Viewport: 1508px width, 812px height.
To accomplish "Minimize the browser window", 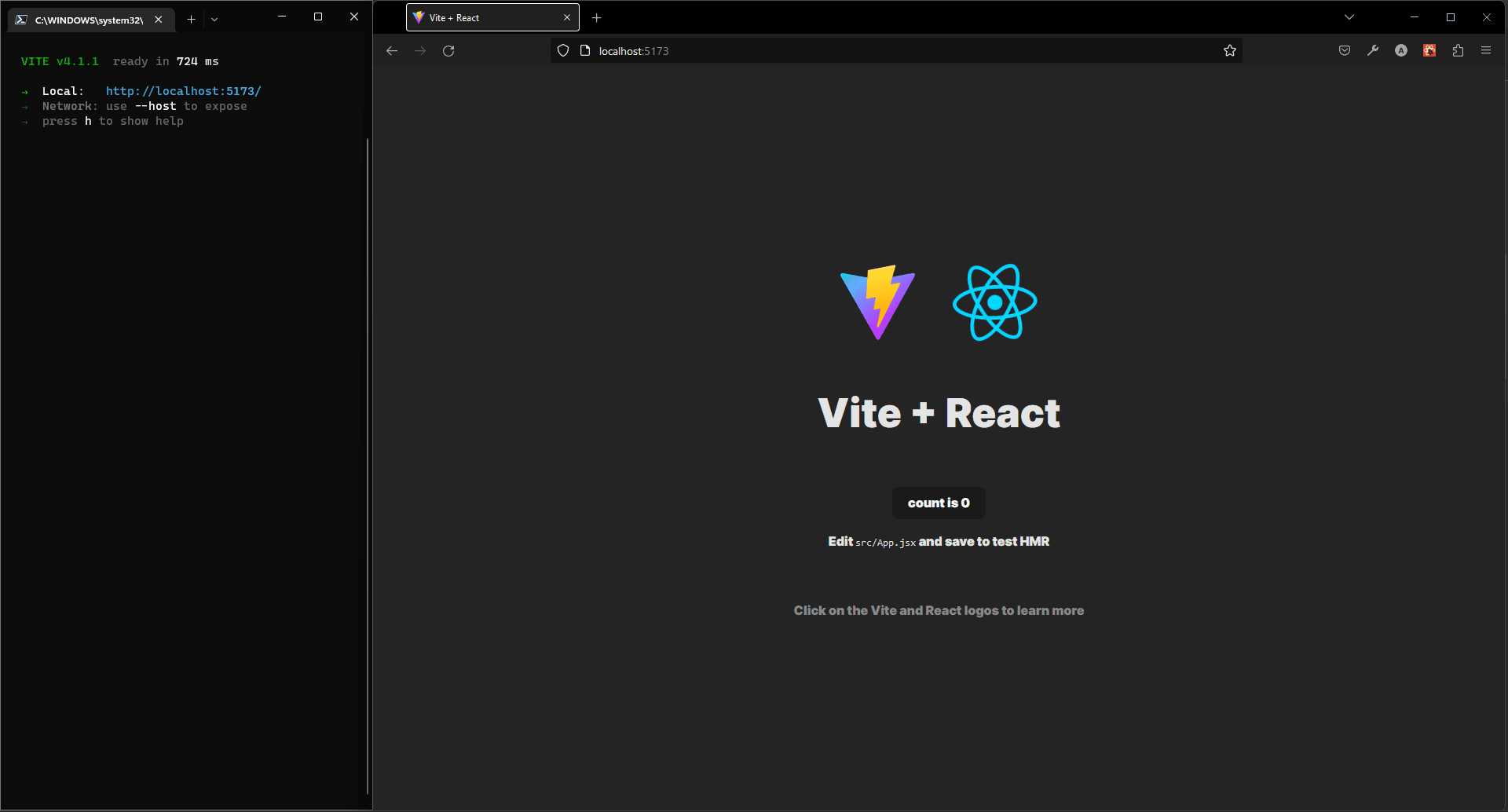I will (1415, 17).
